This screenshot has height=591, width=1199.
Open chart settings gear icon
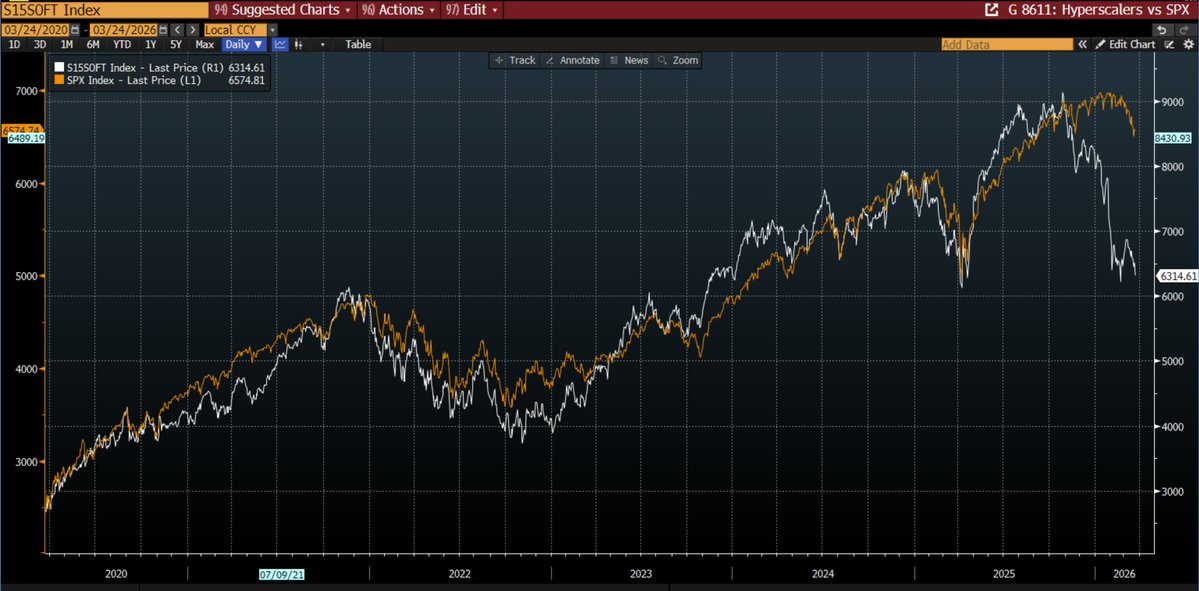point(1188,44)
